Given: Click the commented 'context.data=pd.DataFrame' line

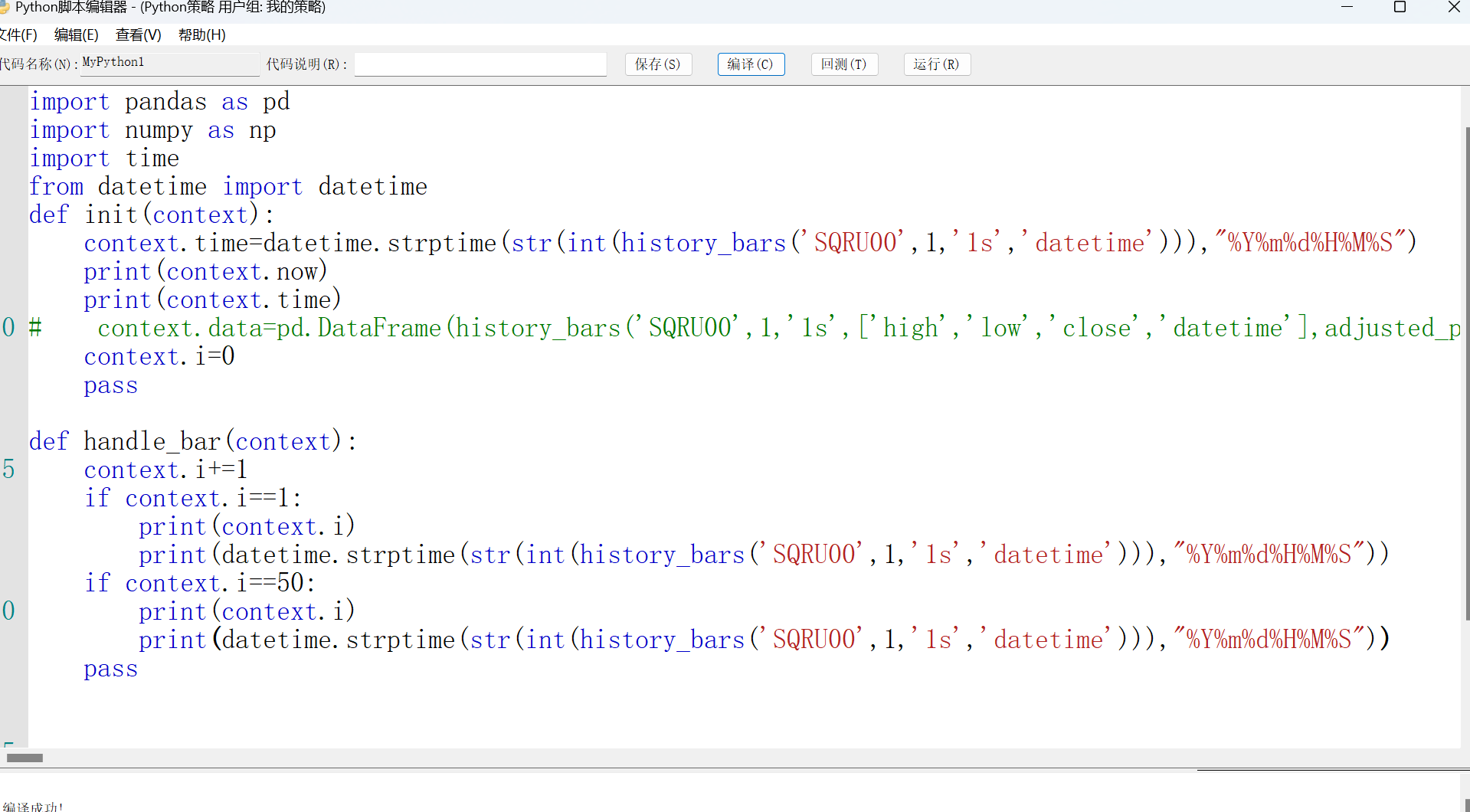Looking at the screenshot, I should [x=745, y=329].
